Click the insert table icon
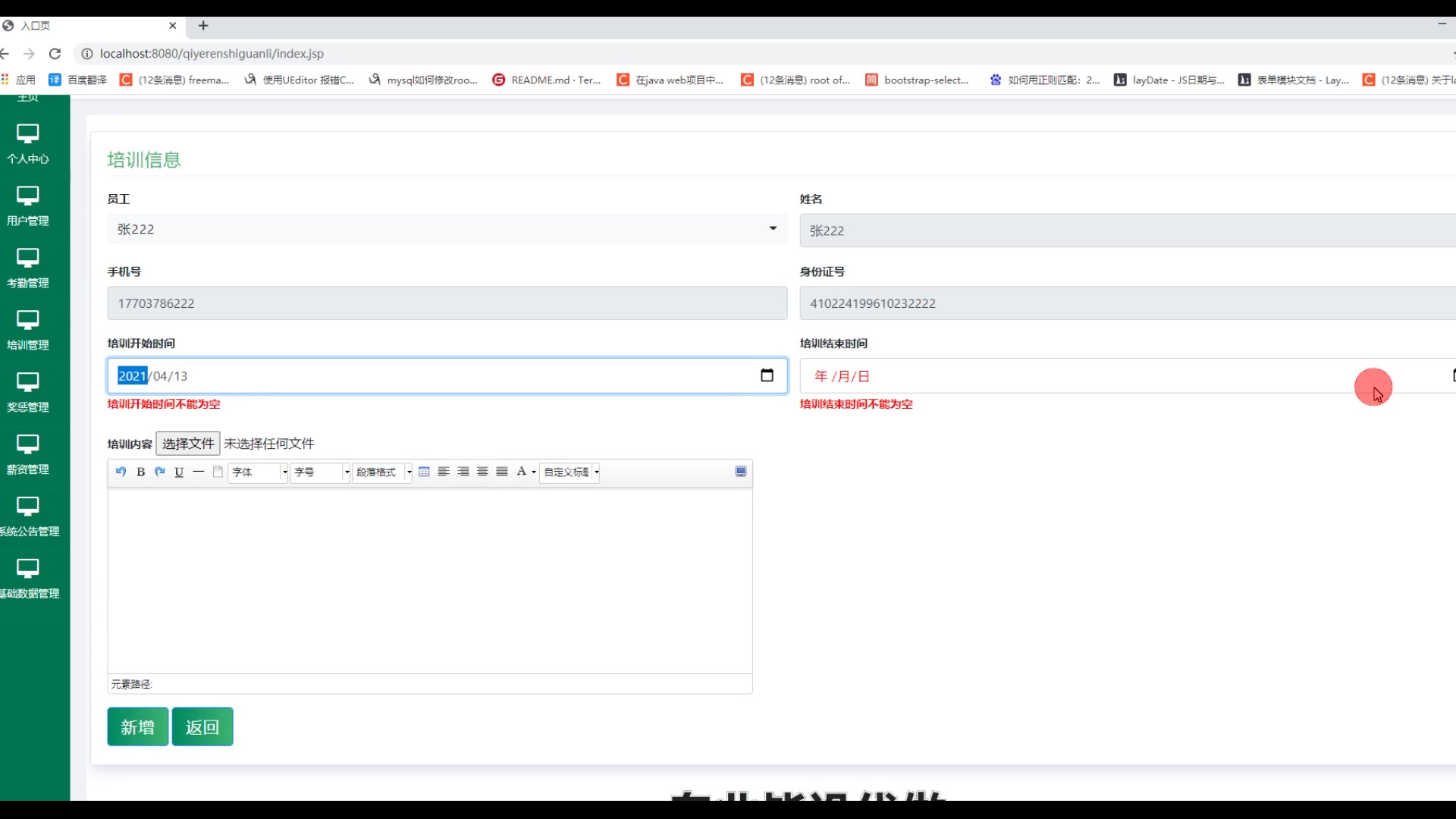The width and height of the screenshot is (1456, 819). pos(424,472)
